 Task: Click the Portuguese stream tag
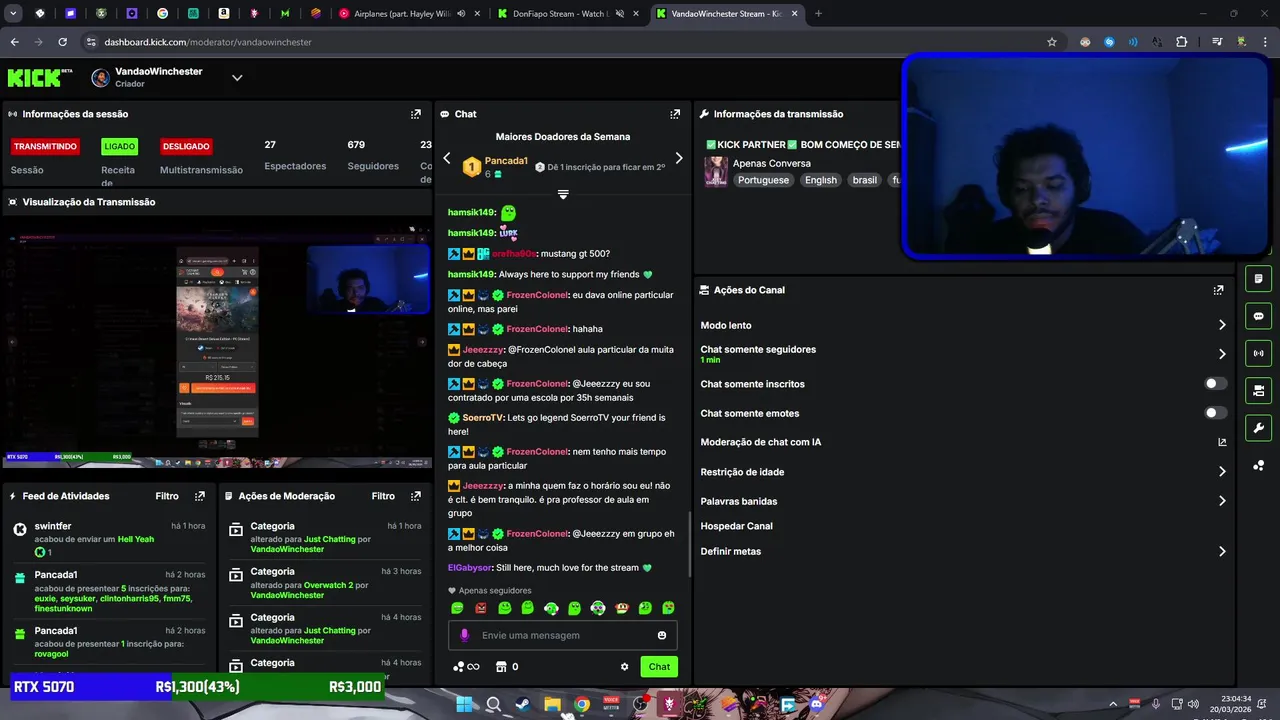click(x=764, y=180)
